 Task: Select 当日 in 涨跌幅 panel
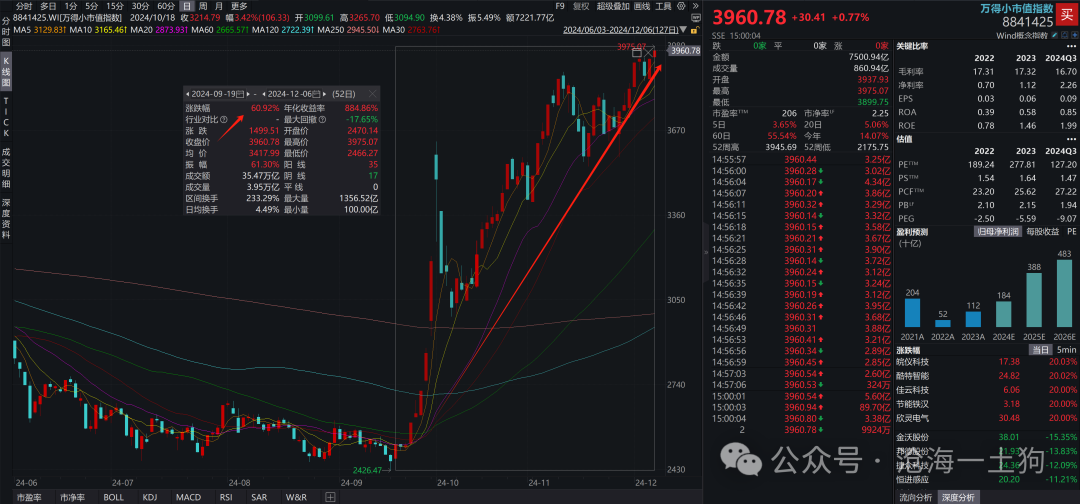coord(1040,350)
